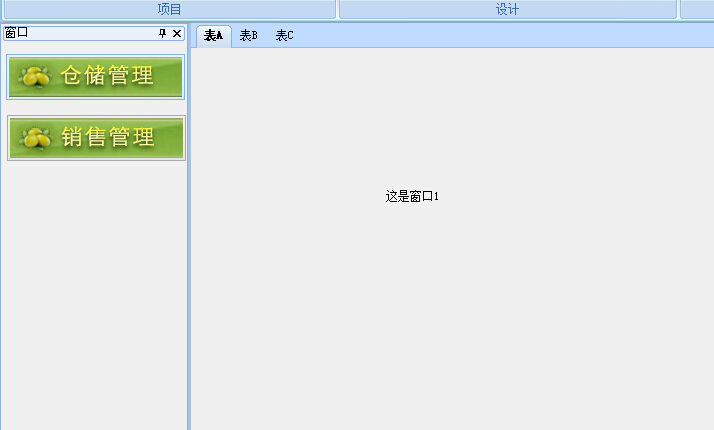Switch to the 表A tab
Viewport: 714px width, 430px height.
point(214,36)
